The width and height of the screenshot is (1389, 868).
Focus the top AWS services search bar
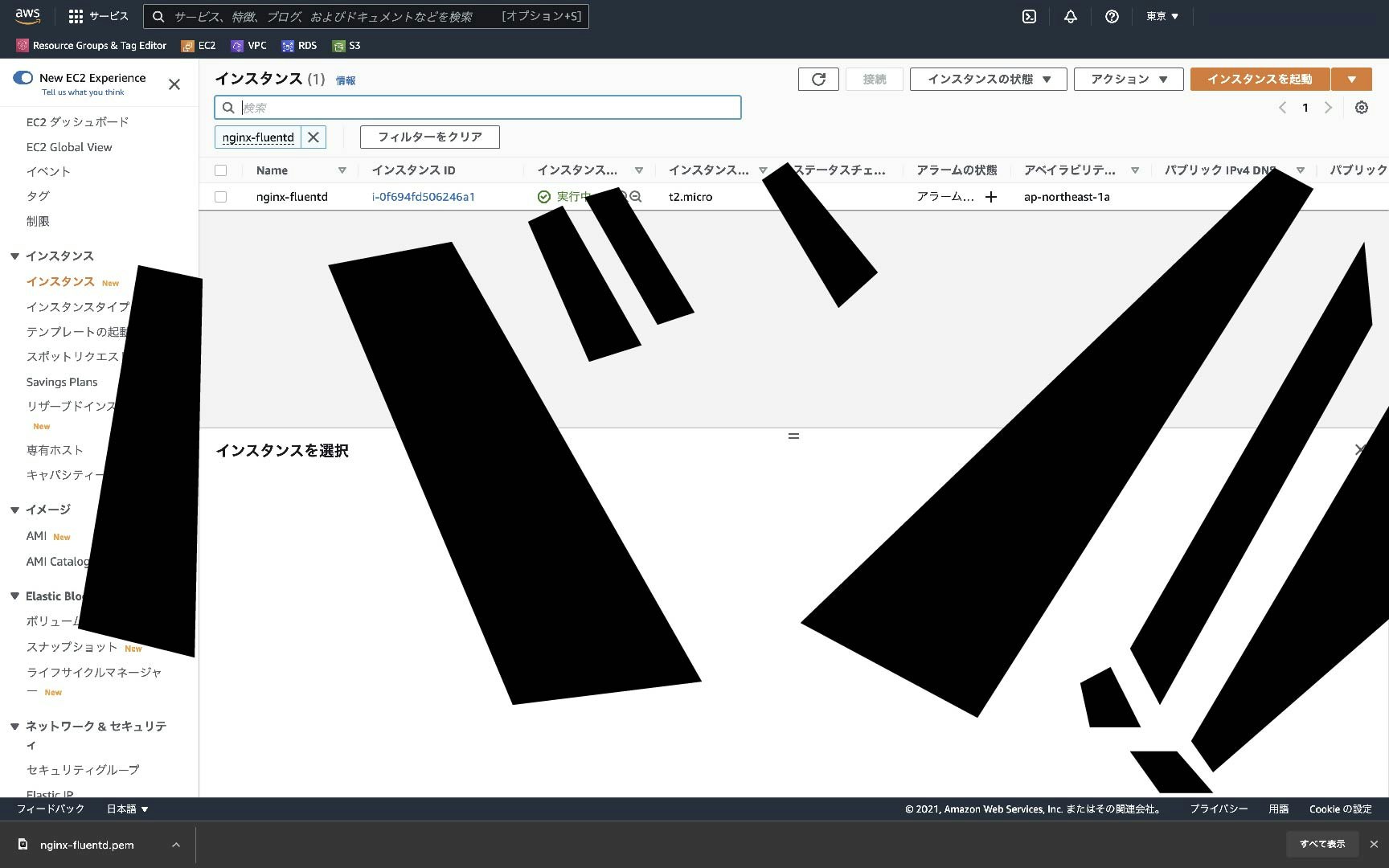point(366,16)
